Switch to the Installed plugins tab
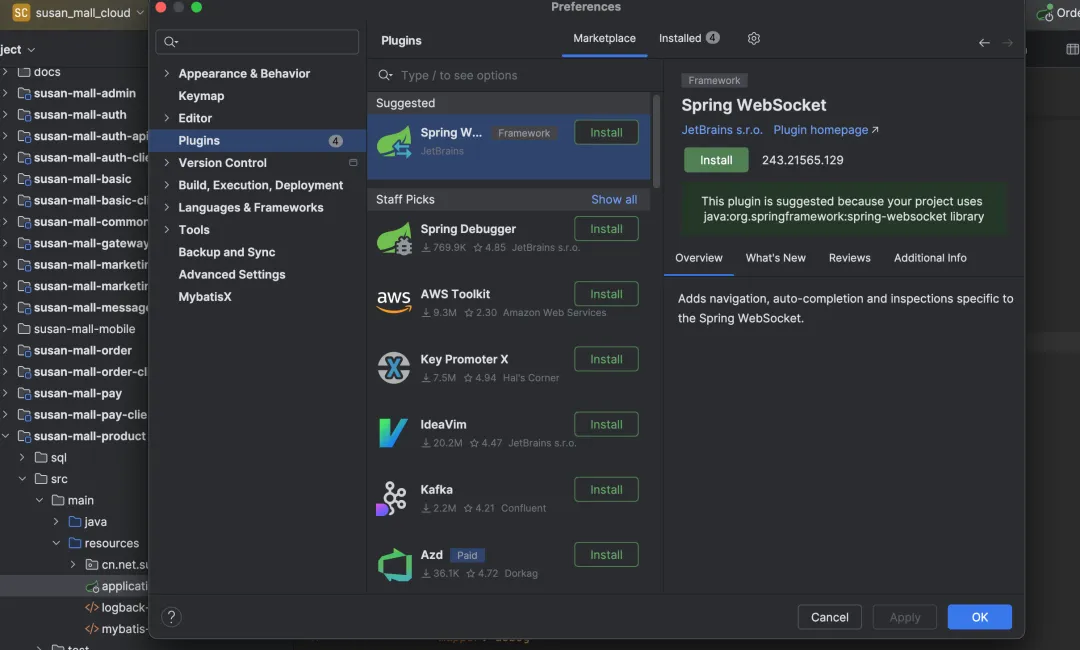The width and height of the screenshot is (1080, 650). [x=688, y=39]
